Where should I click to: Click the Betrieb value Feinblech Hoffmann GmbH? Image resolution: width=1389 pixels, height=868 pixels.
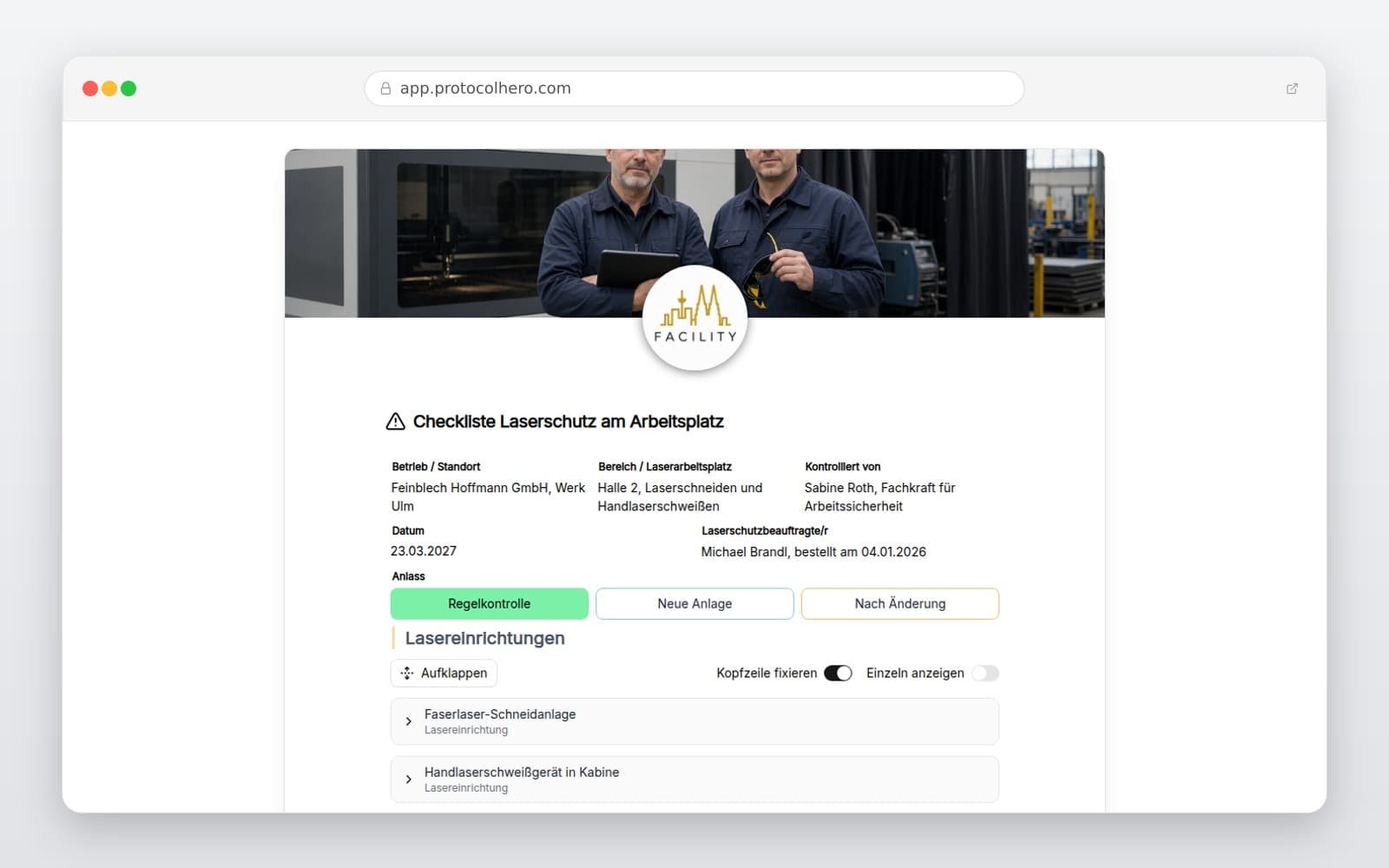coord(488,496)
